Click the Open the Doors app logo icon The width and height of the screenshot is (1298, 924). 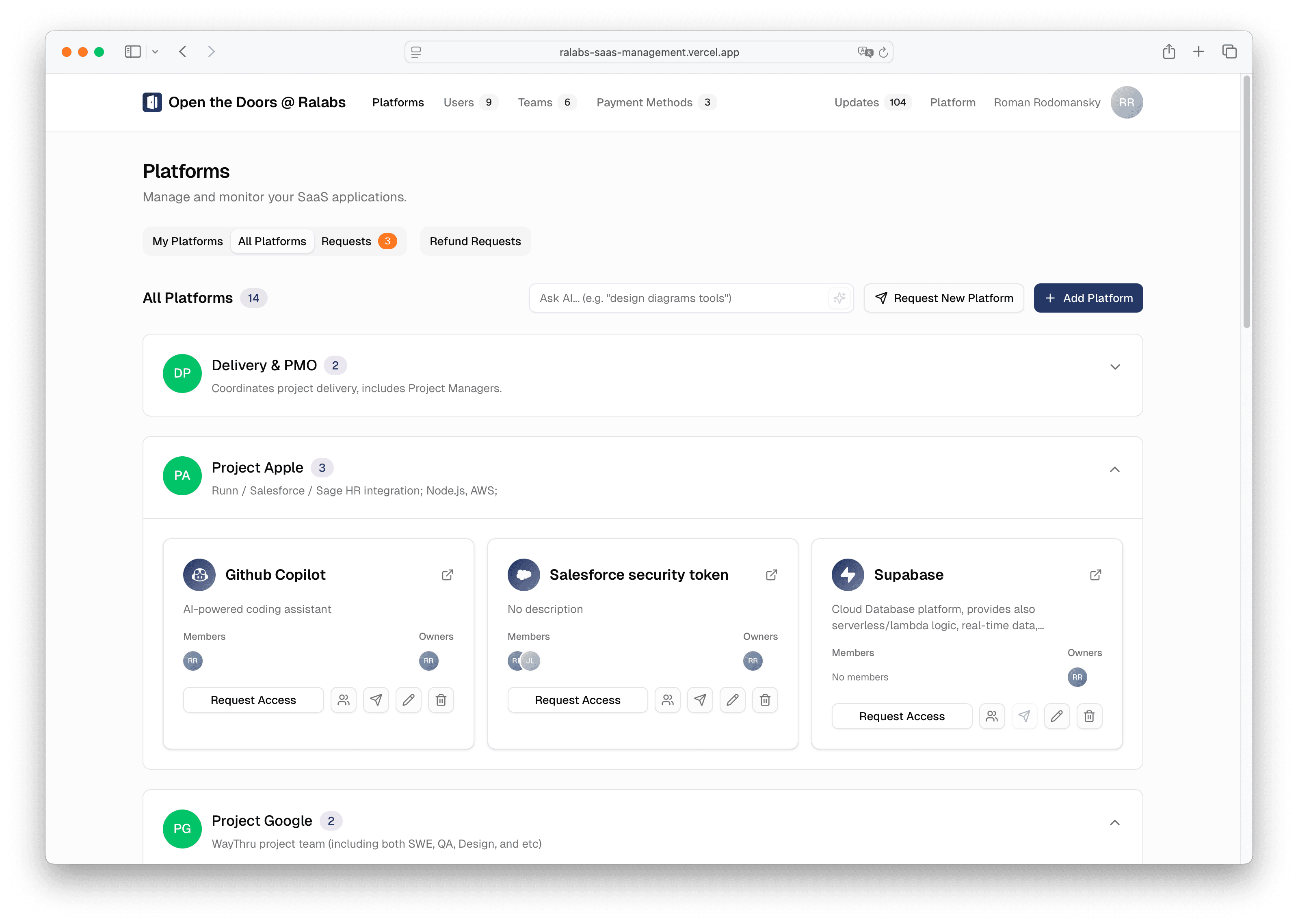click(151, 102)
